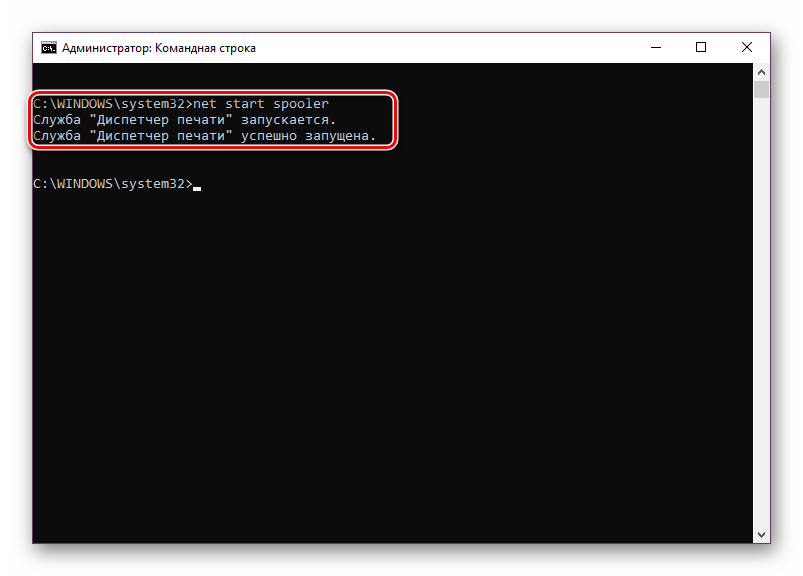The width and height of the screenshot is (803, 576).
Task: Click the blinking cursor at the last prompt
Action: [197, 186]
